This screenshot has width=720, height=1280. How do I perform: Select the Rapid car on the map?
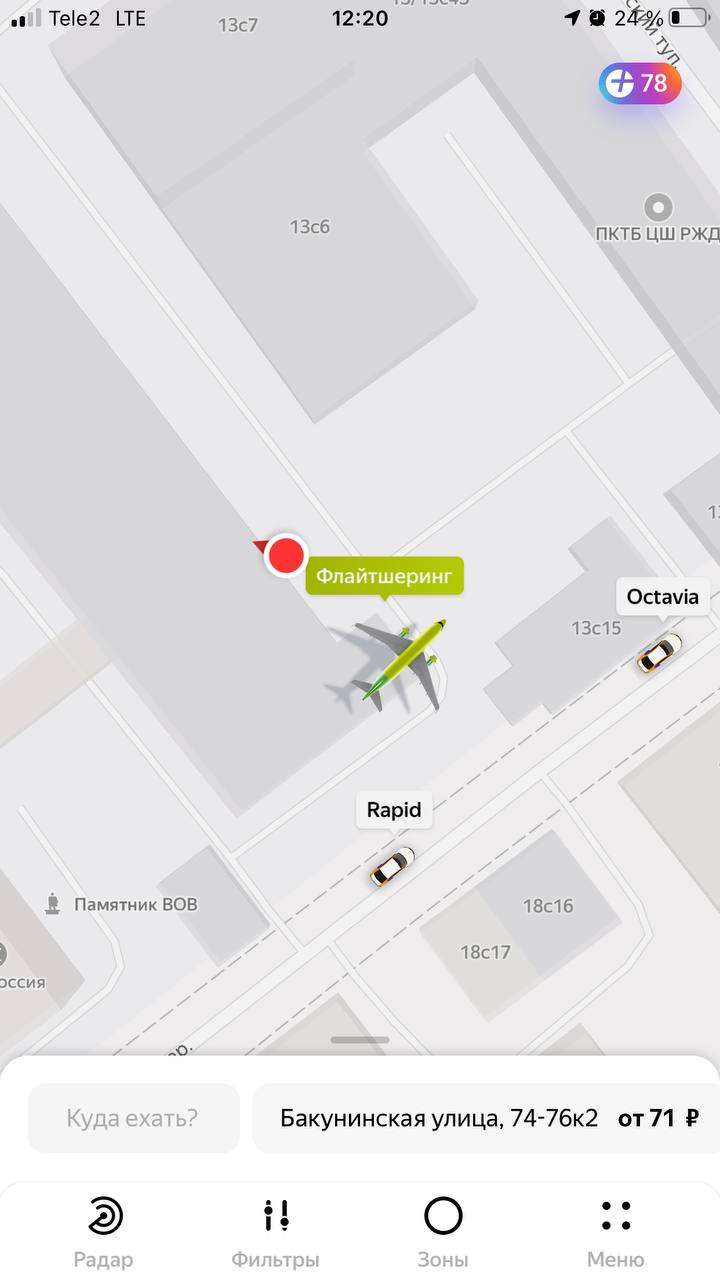(x=392, y=866)
